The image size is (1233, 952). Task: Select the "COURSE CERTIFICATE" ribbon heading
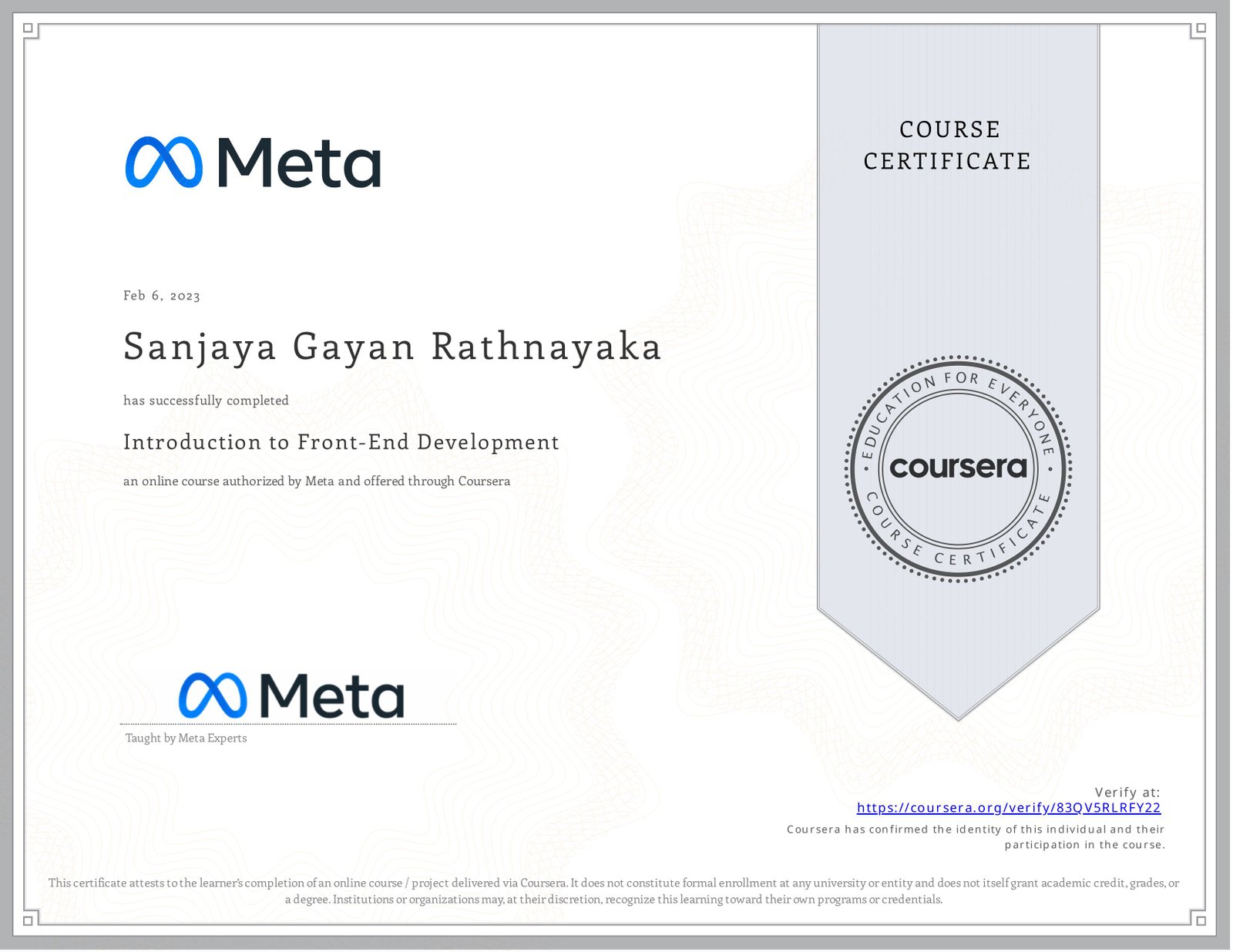948,145
